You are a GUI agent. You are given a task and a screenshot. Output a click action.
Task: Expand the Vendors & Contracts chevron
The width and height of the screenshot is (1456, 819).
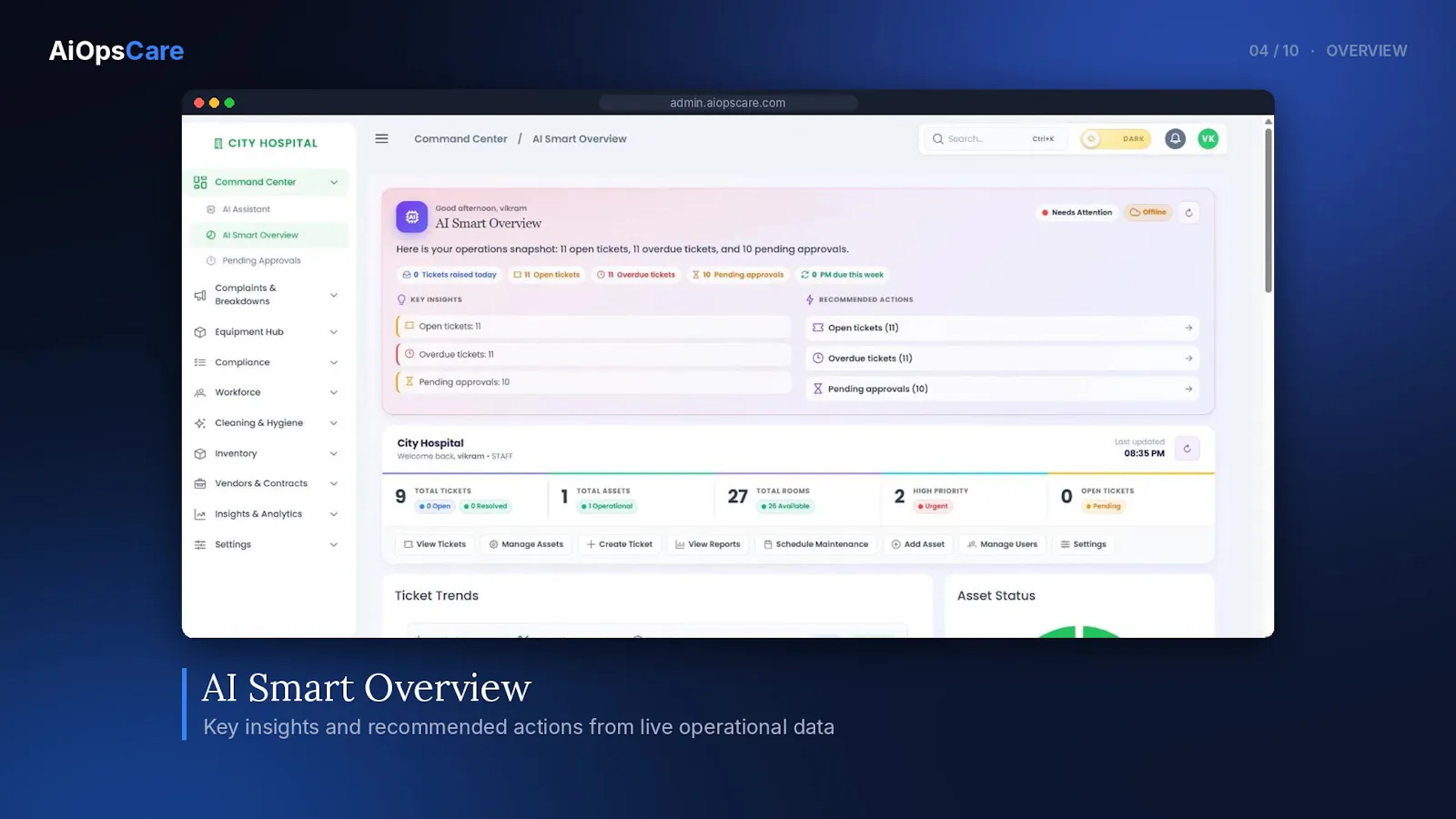334,484
